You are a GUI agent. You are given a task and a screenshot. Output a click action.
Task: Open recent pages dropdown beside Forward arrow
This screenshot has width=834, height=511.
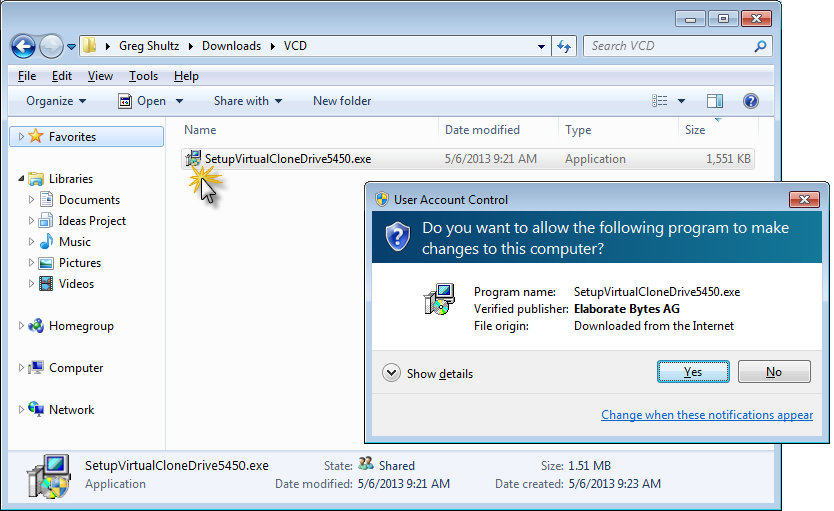click(x=71, y=47)
